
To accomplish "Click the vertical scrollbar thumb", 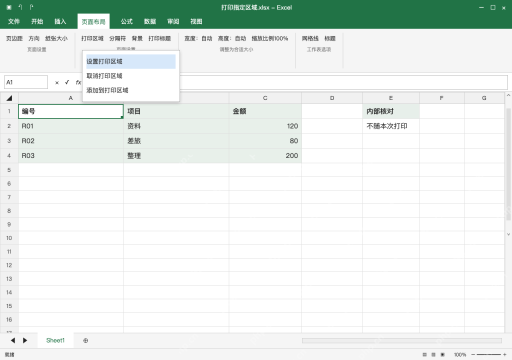I will [x=508, y=164].
